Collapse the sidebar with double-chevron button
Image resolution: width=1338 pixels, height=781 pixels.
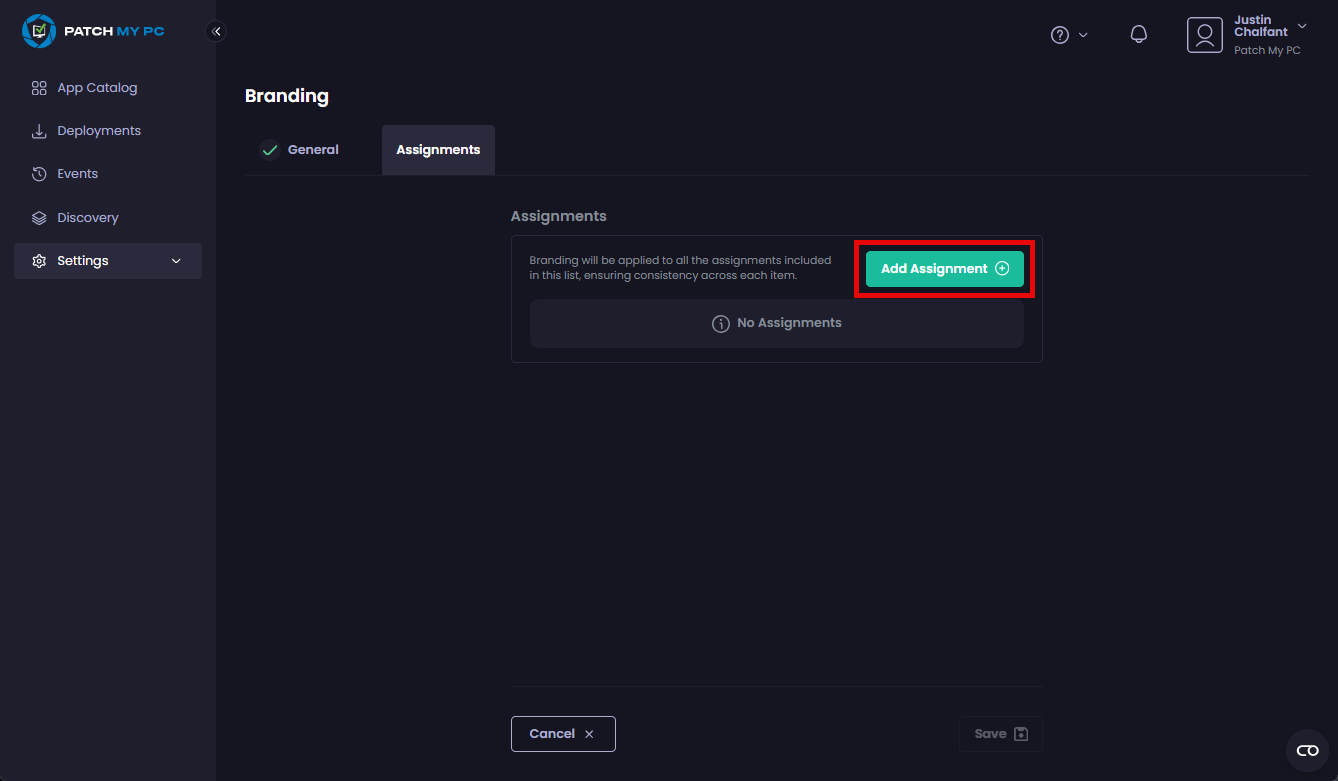point(216,31)
